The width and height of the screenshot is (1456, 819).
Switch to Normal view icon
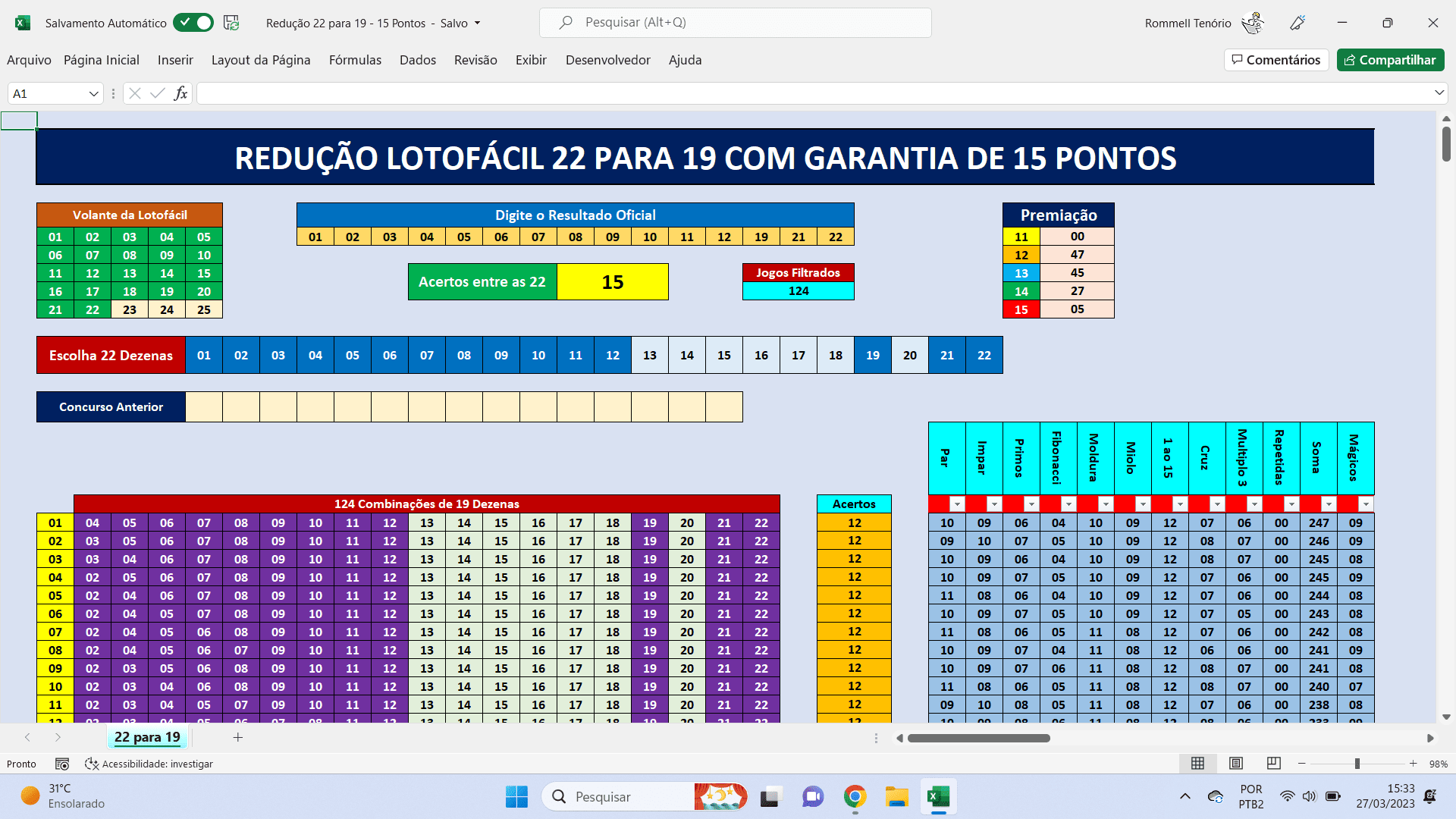1198,764
